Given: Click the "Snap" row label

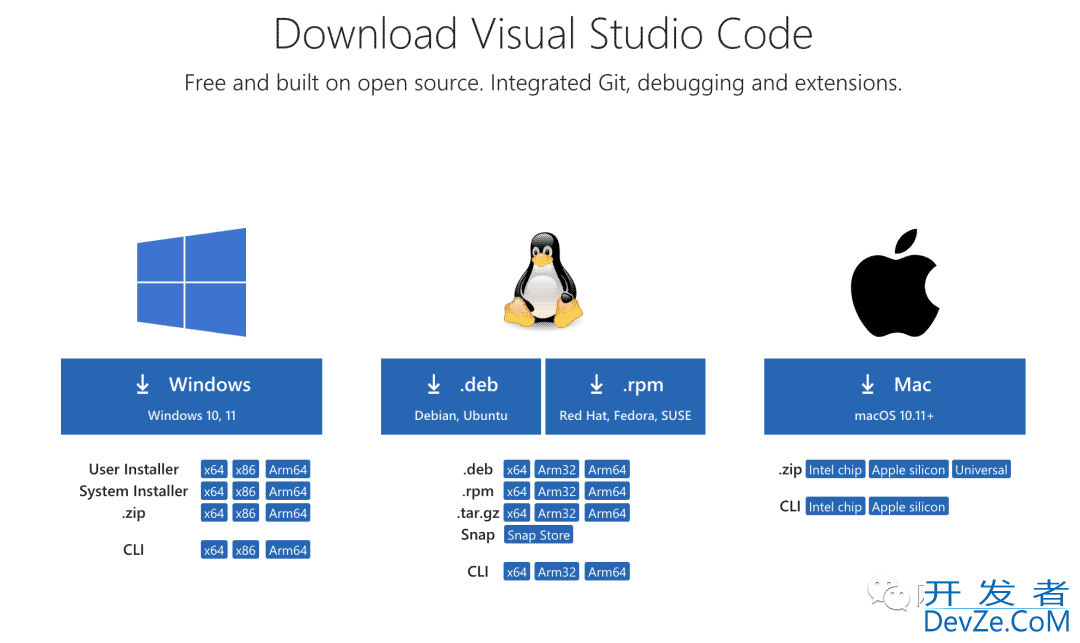Looking at the screenshot, I should click(478, 535).
